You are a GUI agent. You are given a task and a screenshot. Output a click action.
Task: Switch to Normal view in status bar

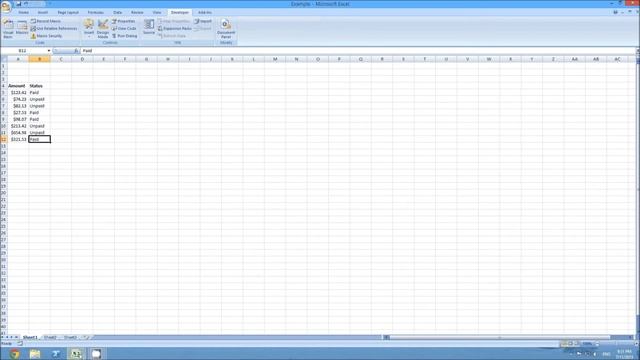[x=564, y=343]
